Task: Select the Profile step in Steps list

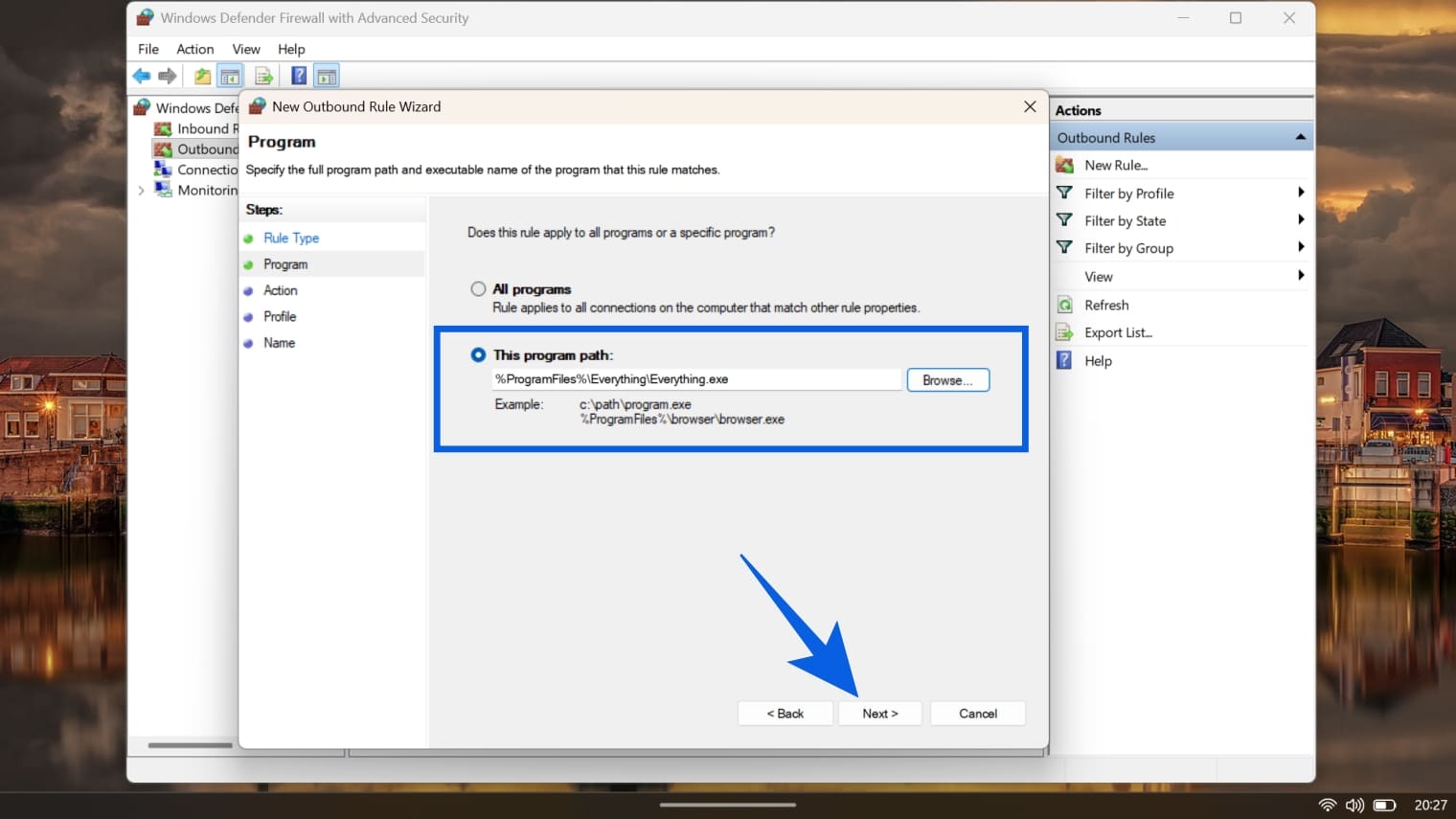Action: point(280,316)
